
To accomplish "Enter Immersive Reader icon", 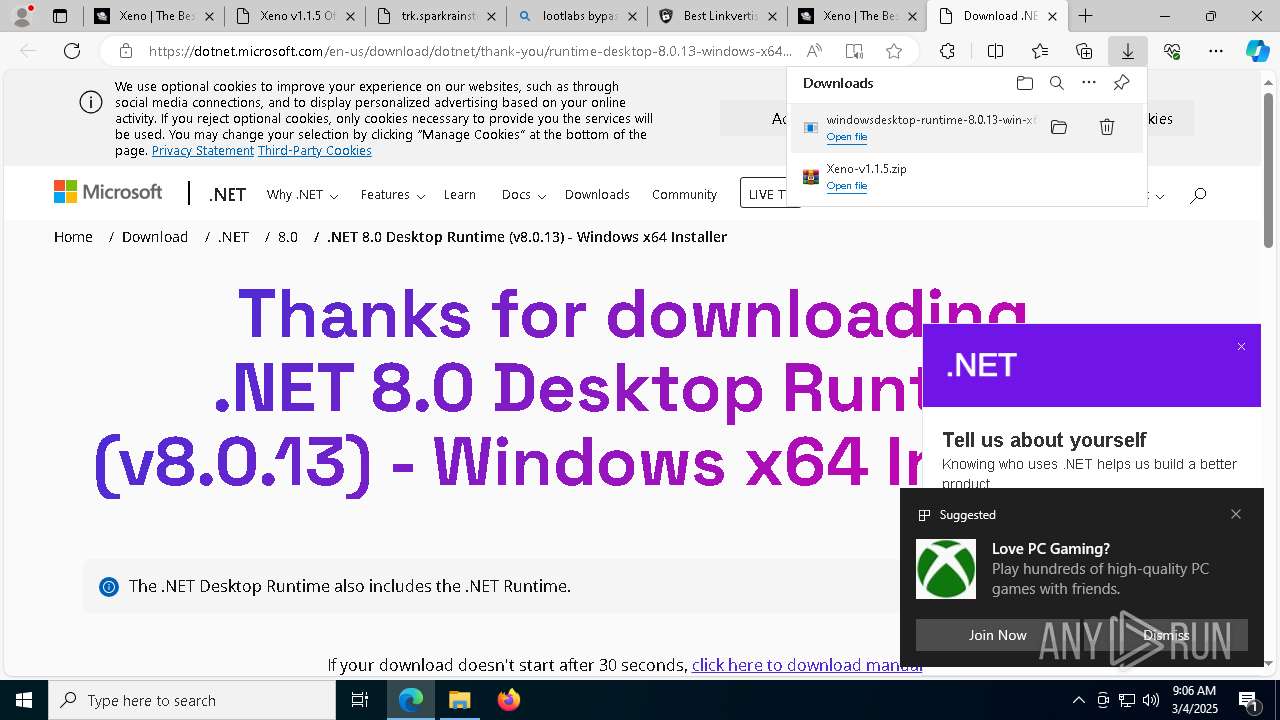I will pyautogui.click(x=853, y=51).
